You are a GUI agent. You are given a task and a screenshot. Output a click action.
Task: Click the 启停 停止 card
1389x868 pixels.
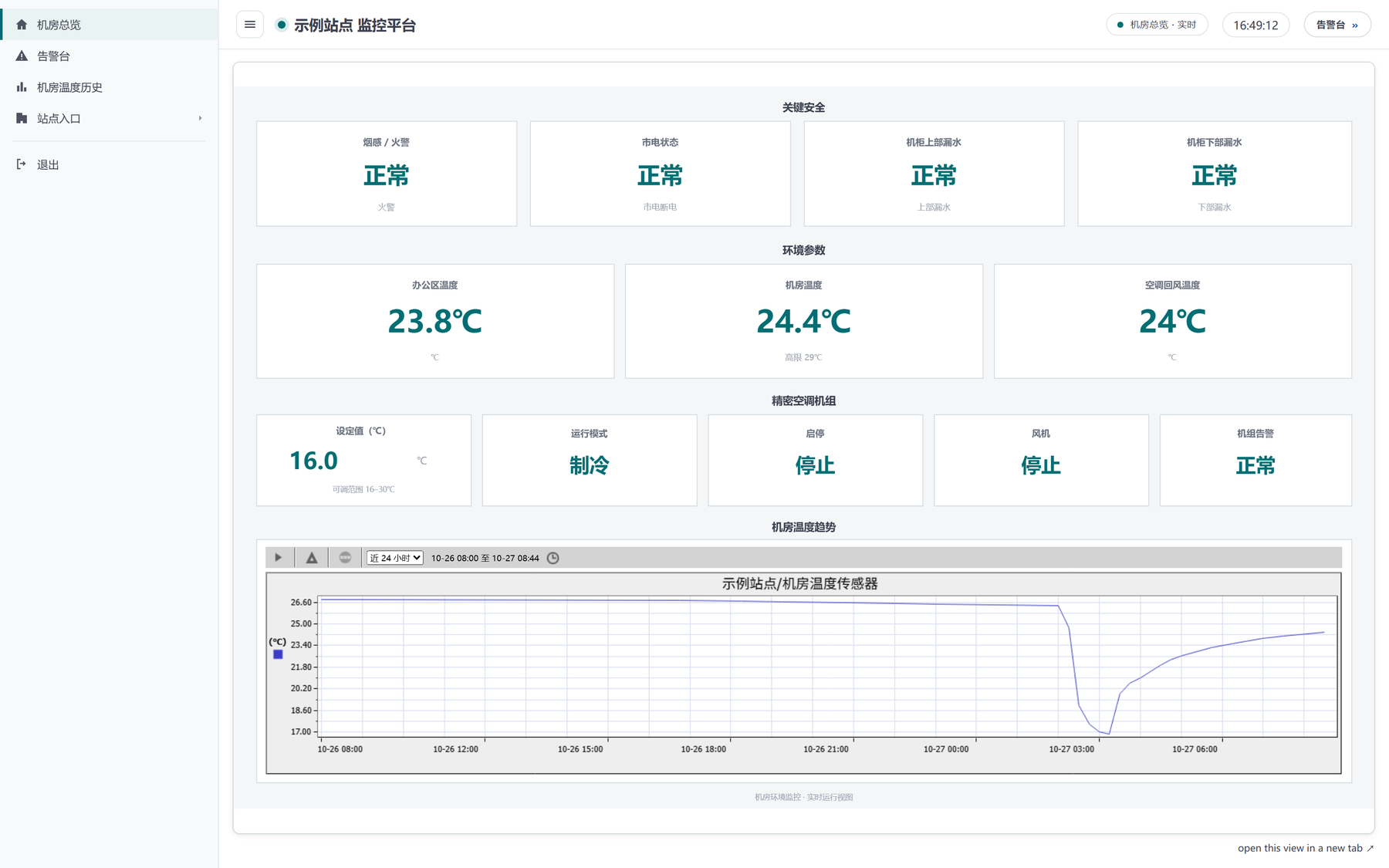click(x=815, y=461)
